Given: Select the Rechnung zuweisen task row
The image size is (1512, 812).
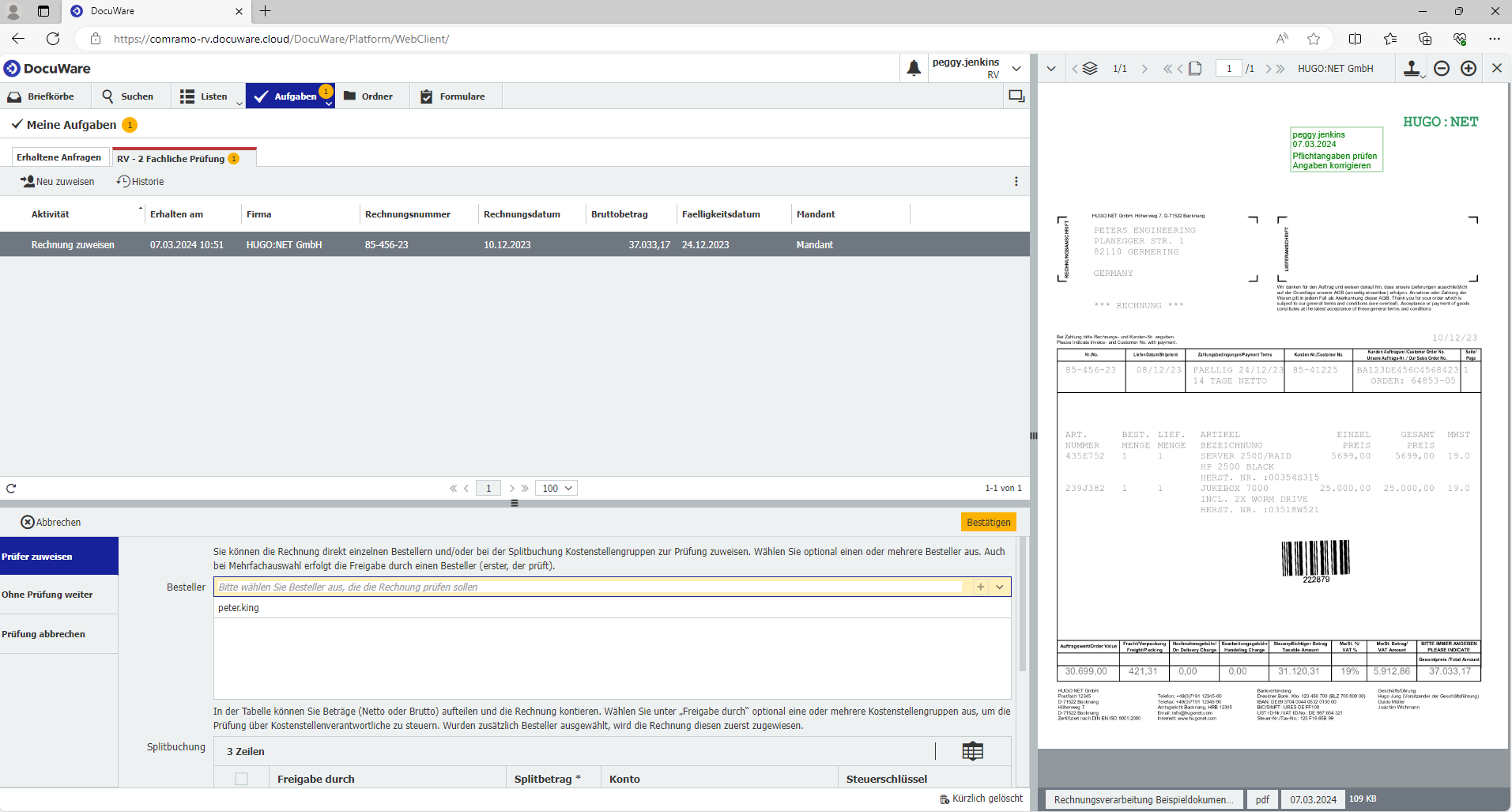Looking at the screenshot, I should coord(515,245).
